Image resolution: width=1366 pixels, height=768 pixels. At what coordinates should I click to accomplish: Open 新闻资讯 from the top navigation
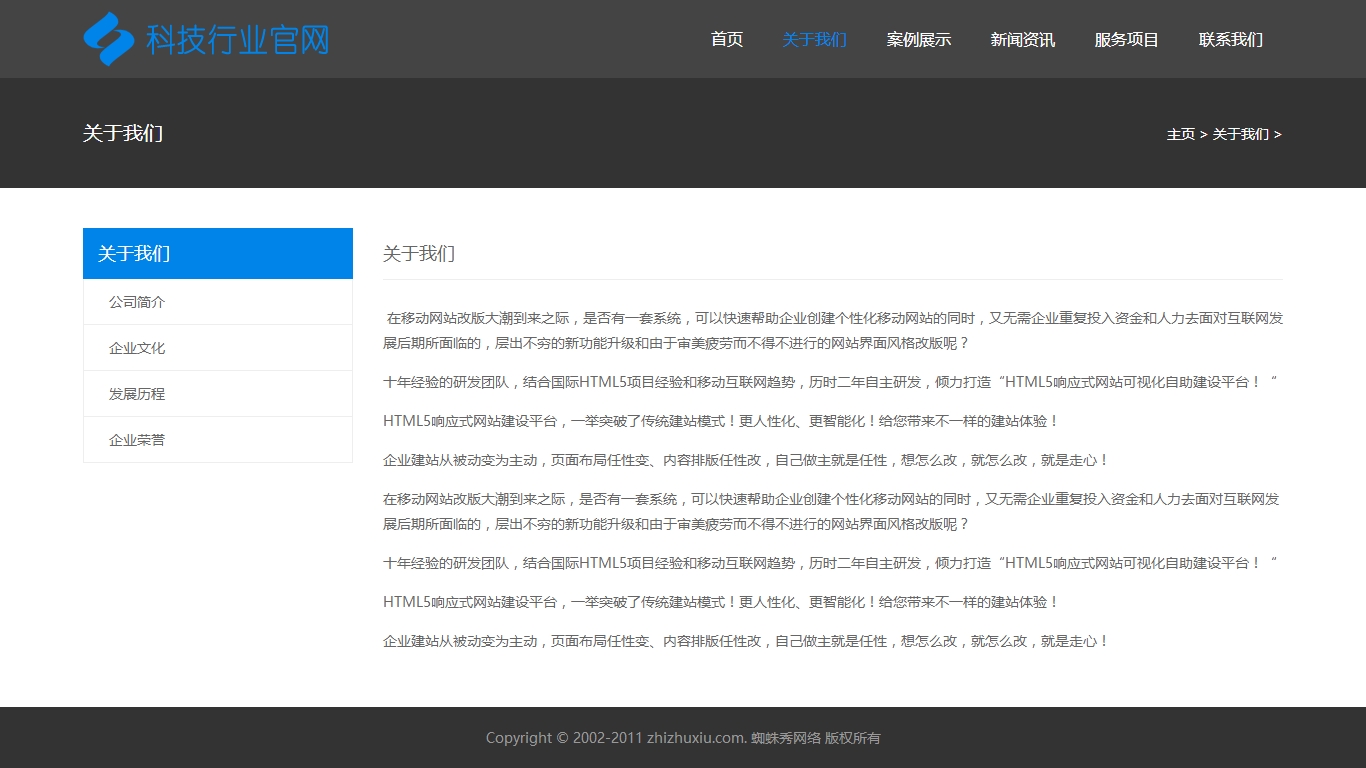pos(1022,40)
